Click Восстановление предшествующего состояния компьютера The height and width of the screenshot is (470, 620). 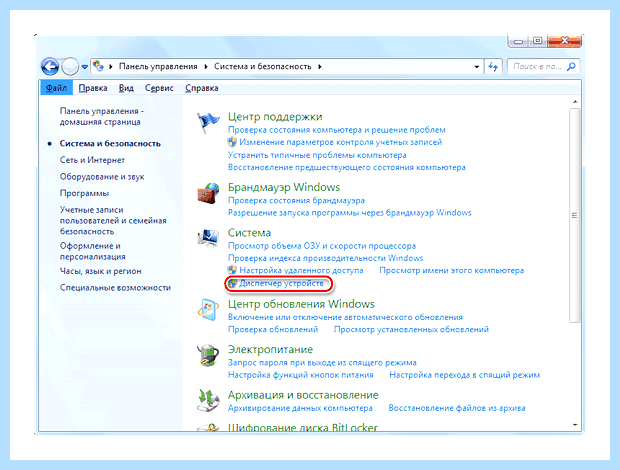(x=346, y=167)
